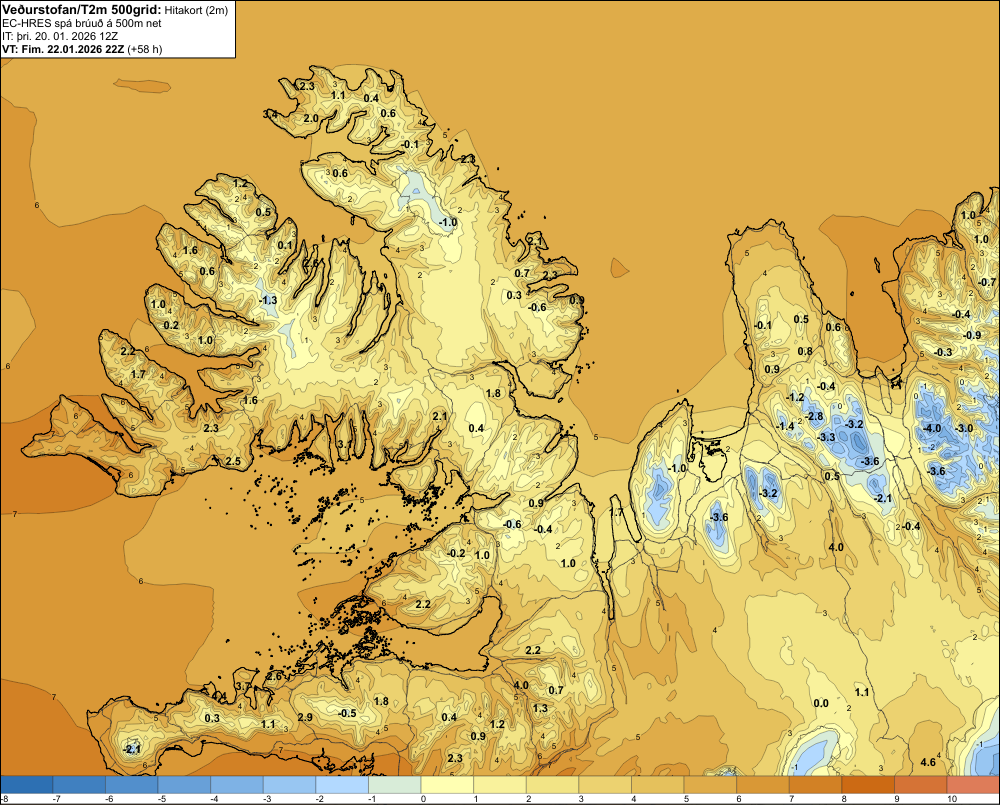Click the 'IT: þri. 20. 01. 2026 12Z' line
The height and width of the screenshot is (805, 1000).
[x=60, y=36]
